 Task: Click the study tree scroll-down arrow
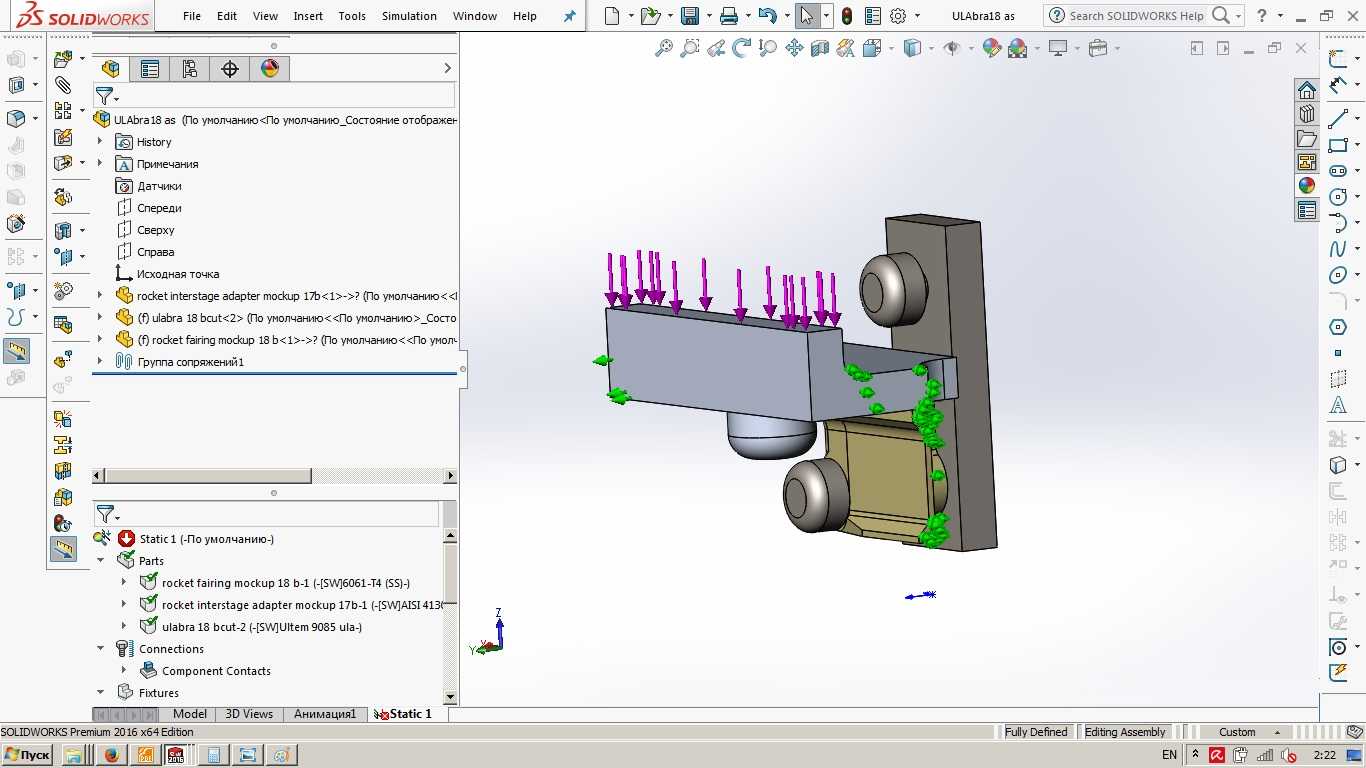[x=450, y=697]
